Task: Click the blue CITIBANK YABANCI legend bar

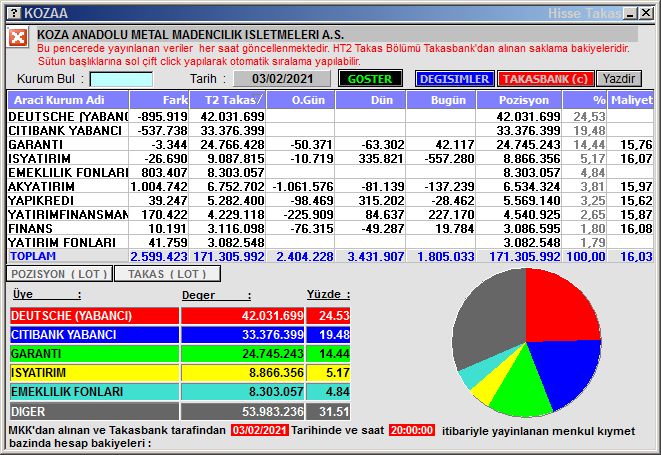Action: pyautogui.click(x=94, y=334)
